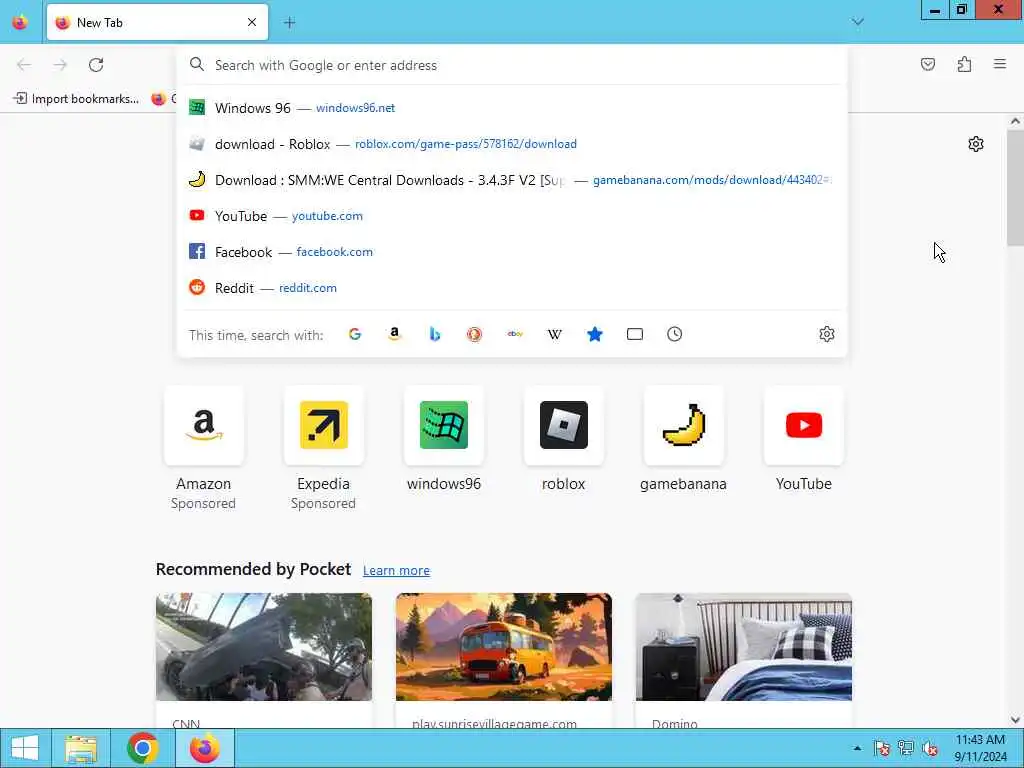This screenshot has height=768, width=1024.
Task: Close the New Tab tab
Action: click(x=252, y=22)
